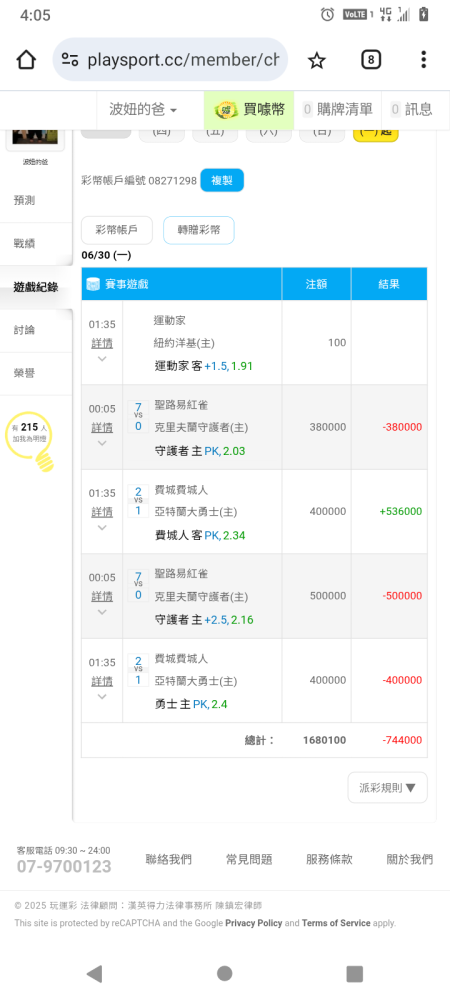Image resolution: width=450 pixels, height=1000 pixels.
Task: Bookmark page with the star icon
Action: (x=316, y=60)
